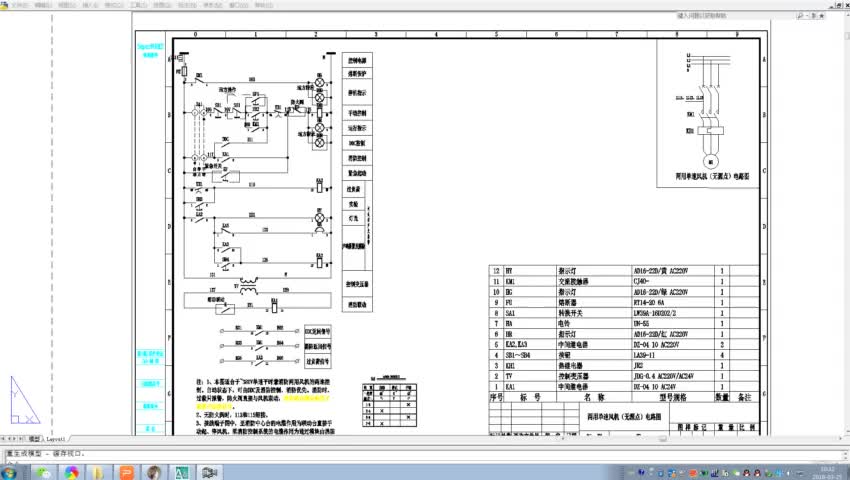This screenshot has width=850, height=480.
Task: Open WeChat from the taskbar
Action: 44,472
